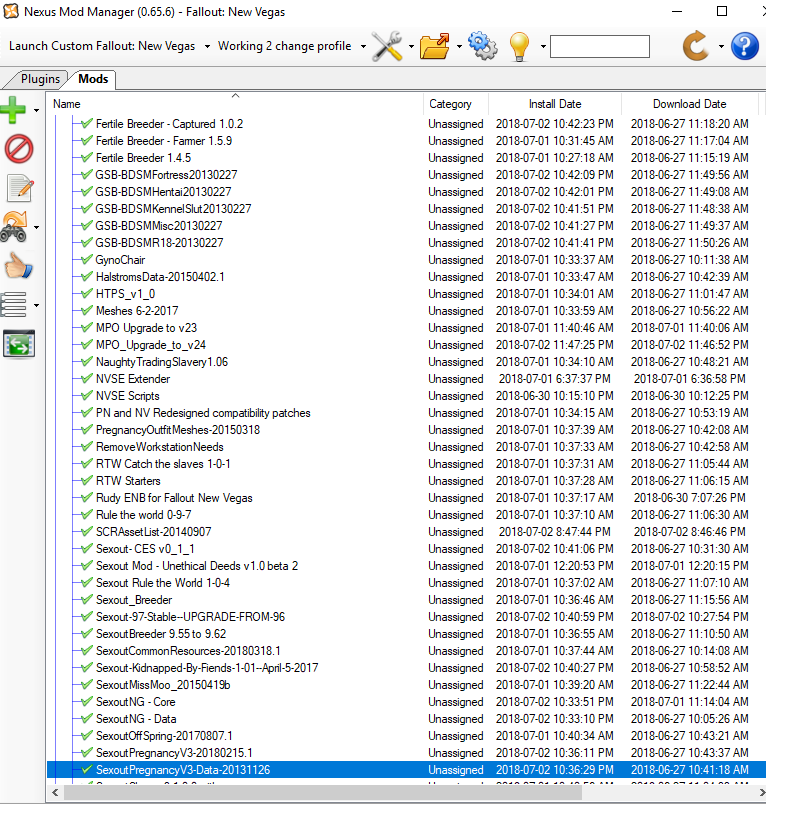
Task: Click the lightbulb tips icon
Action: click(x=519, y=46)
